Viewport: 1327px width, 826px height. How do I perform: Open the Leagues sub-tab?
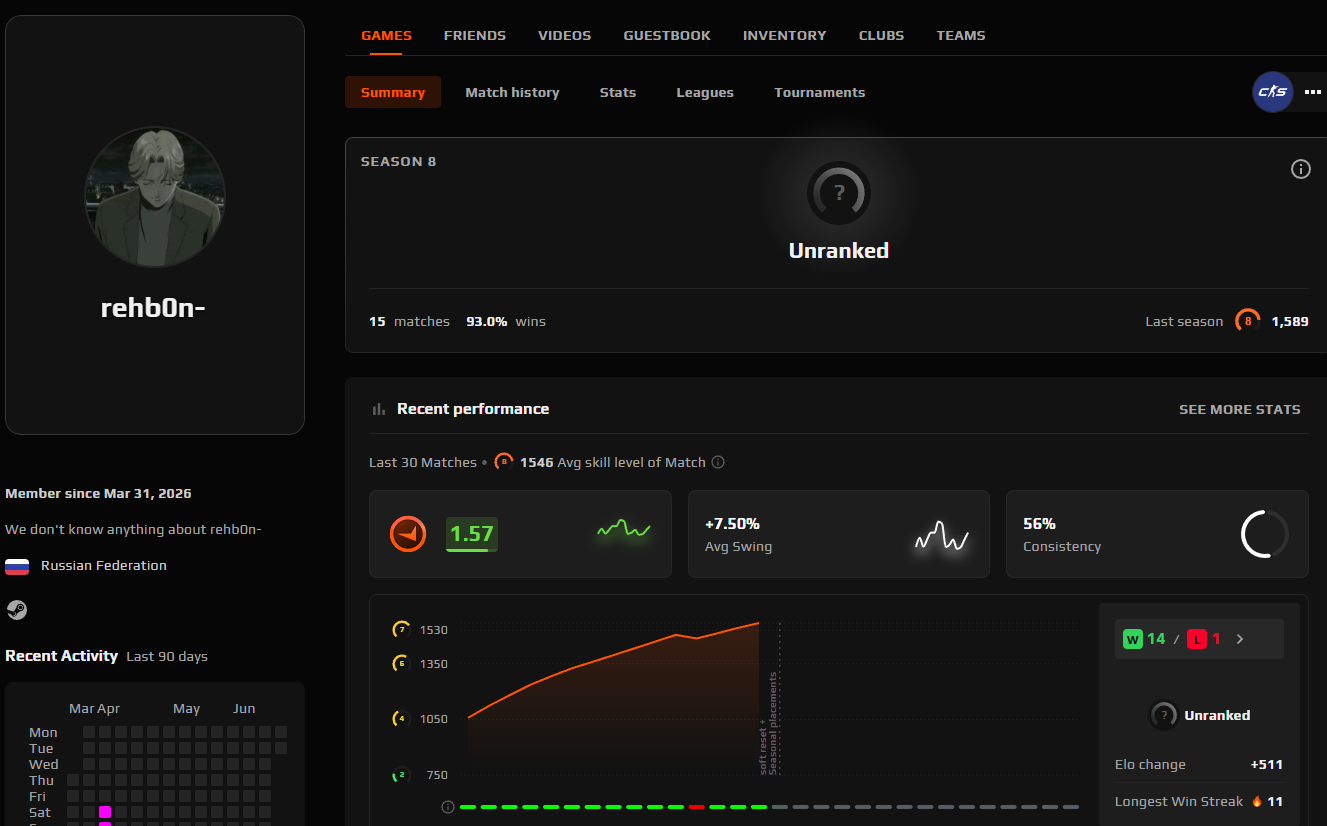tap(705, 92)
